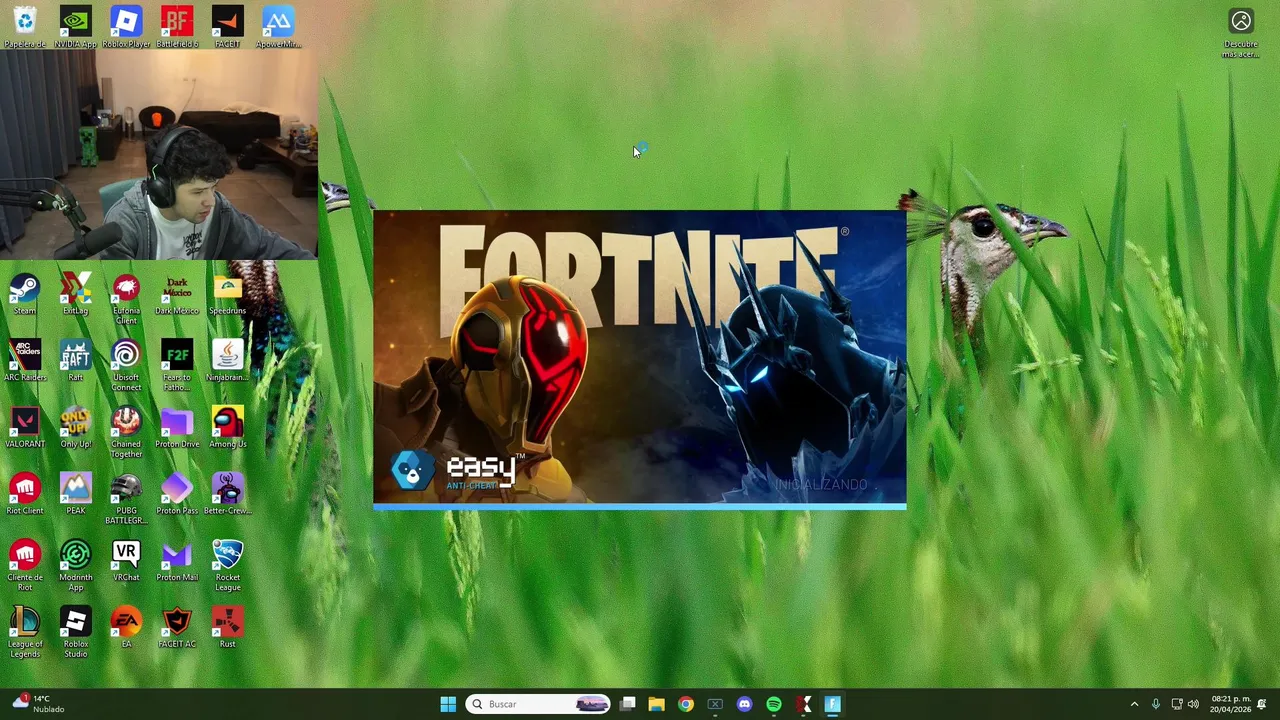The image size is (1280, 720).
Task: Switch to ExitLag in the taskbar
Action: point(803,704)
